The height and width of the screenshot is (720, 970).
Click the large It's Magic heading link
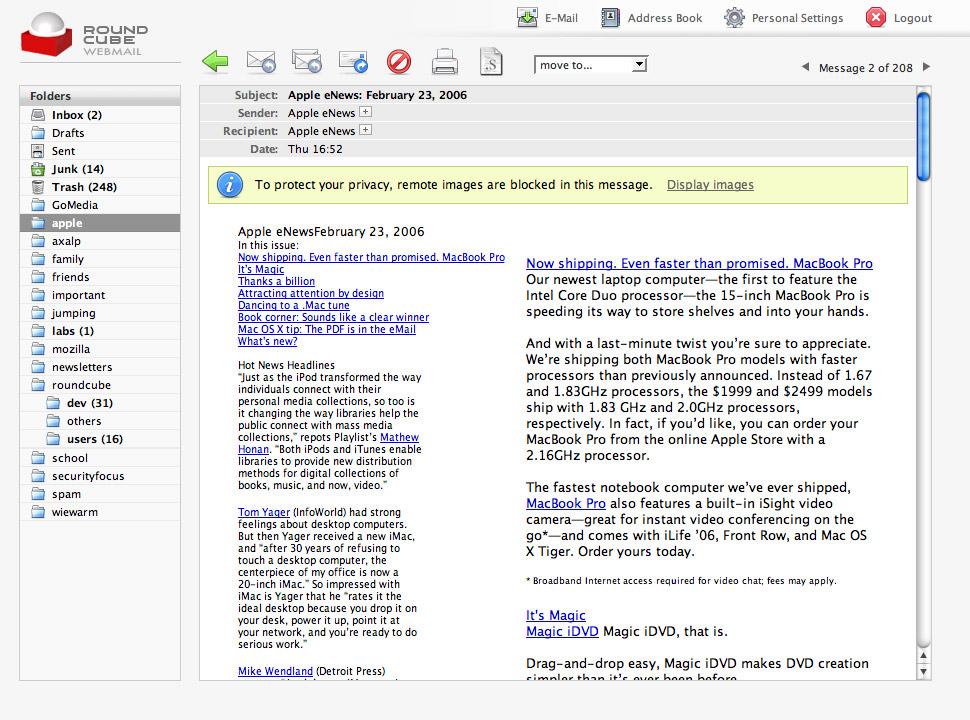(x=556, y=615)
